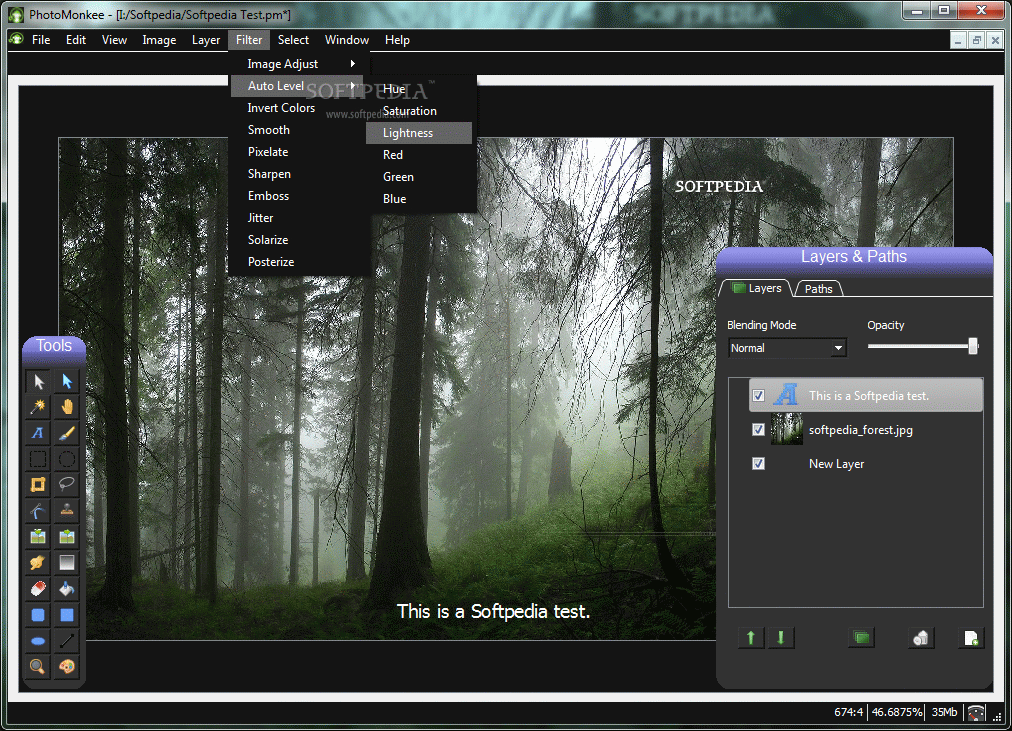Select the rounded rectangle shape tool
Screen dimensions: 1012x731
point(38,615)
